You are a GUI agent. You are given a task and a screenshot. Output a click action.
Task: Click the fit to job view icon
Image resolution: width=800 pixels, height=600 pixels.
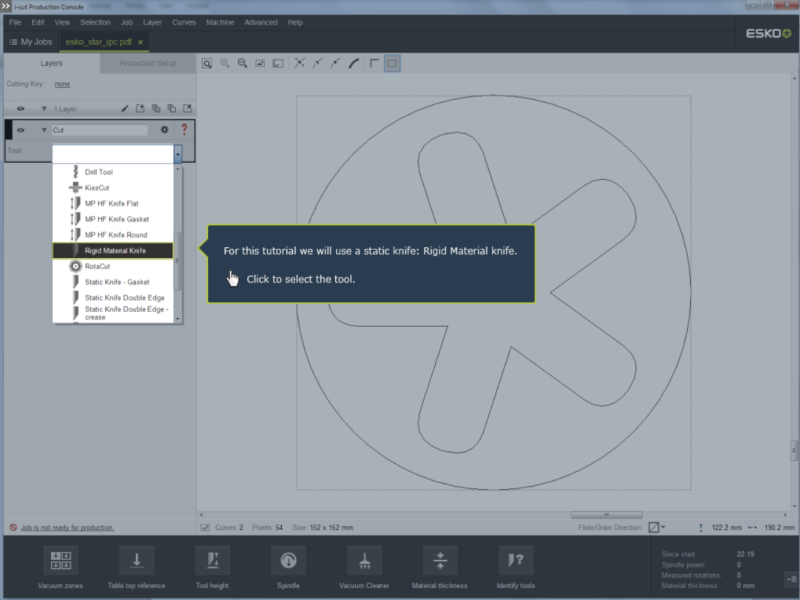[260, 63]
